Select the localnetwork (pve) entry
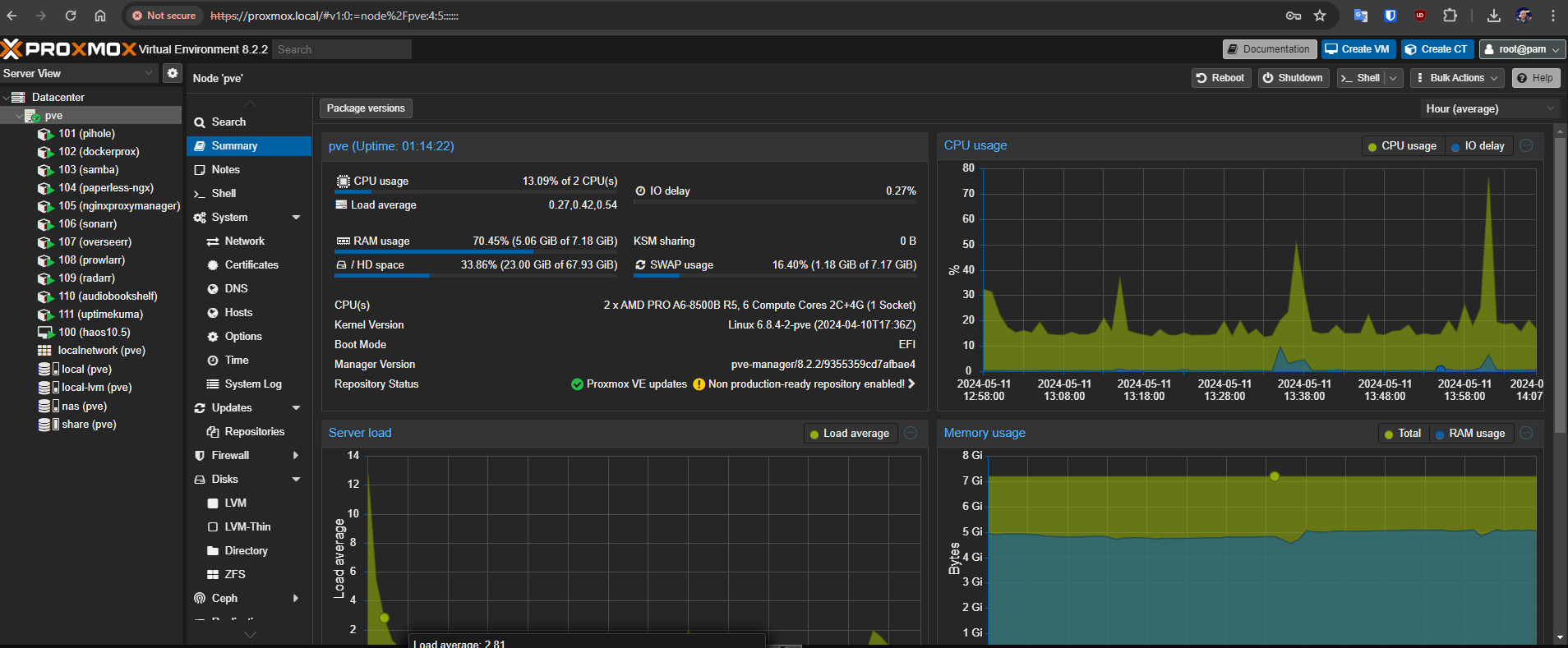This screenshot has width=1568, height=648. tap(101, 350)
